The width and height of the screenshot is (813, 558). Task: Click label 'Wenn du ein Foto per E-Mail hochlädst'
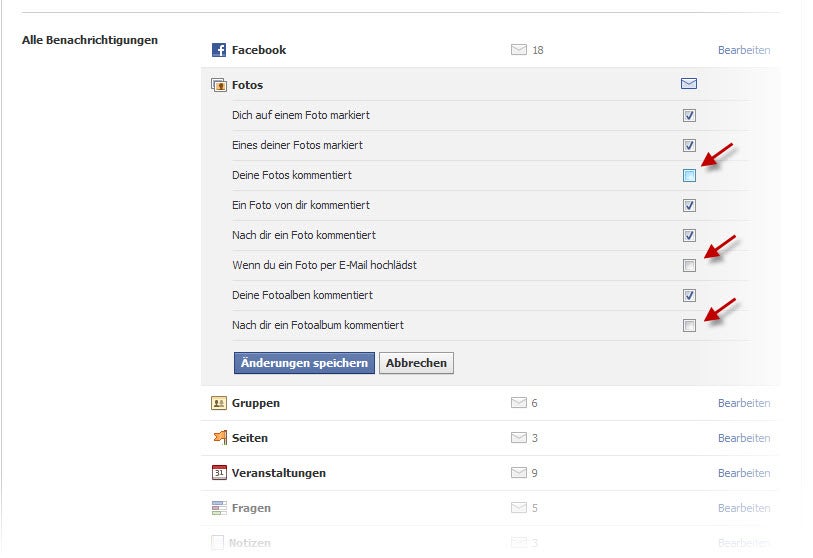[x=325, y=265]
